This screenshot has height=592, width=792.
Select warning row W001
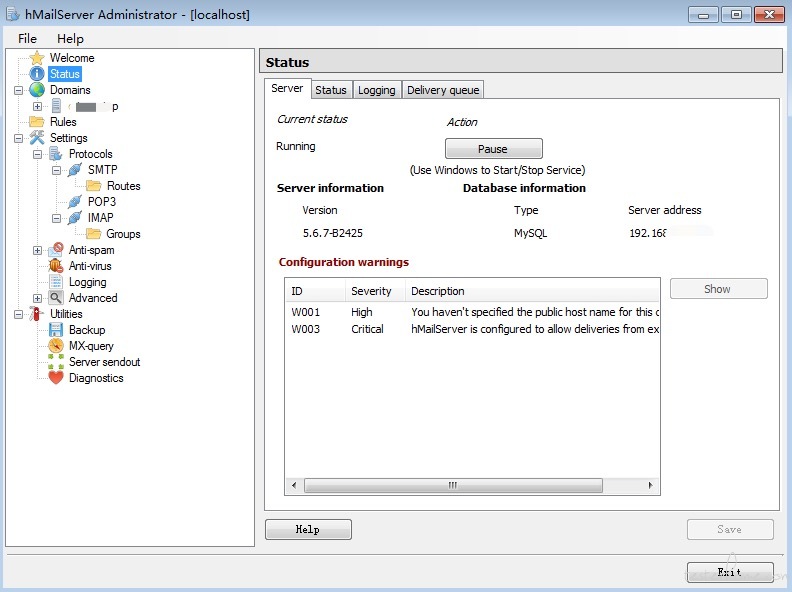472,312
